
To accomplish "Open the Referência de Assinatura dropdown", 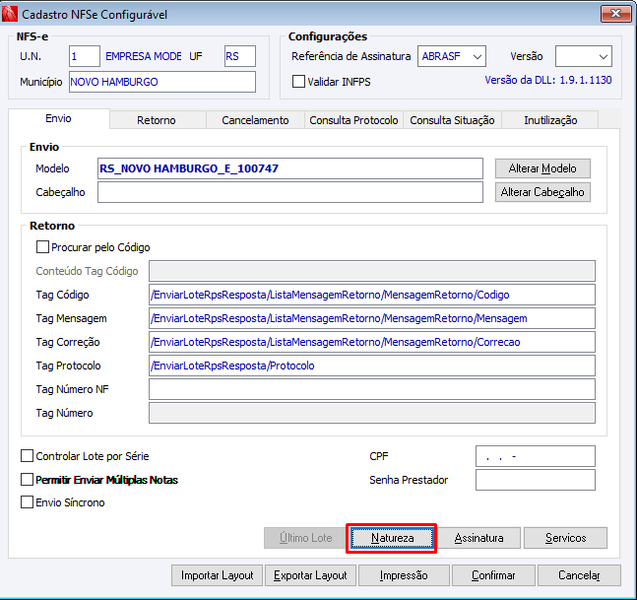I will [452, 56].
